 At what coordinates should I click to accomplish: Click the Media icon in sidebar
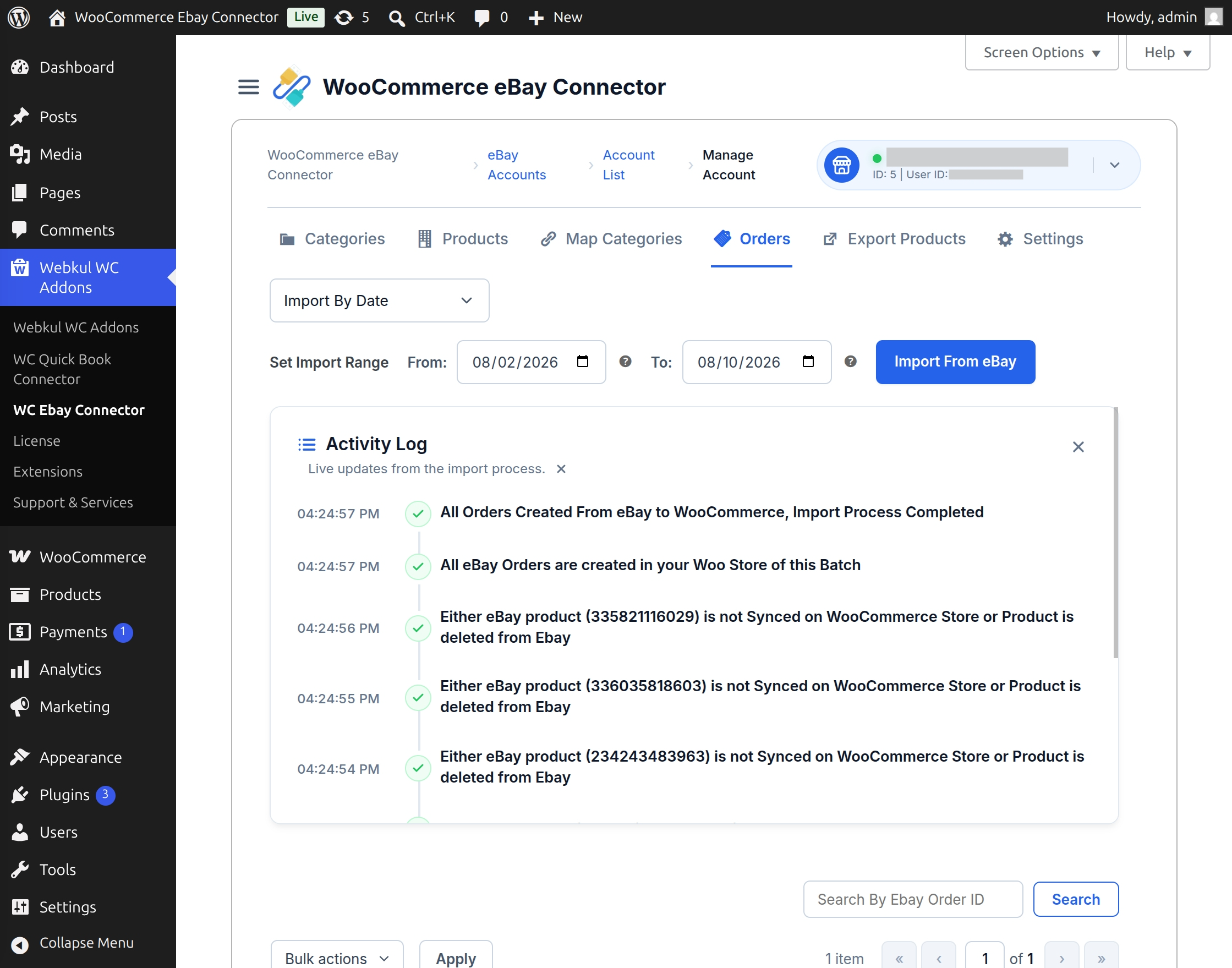coord(20,154)
